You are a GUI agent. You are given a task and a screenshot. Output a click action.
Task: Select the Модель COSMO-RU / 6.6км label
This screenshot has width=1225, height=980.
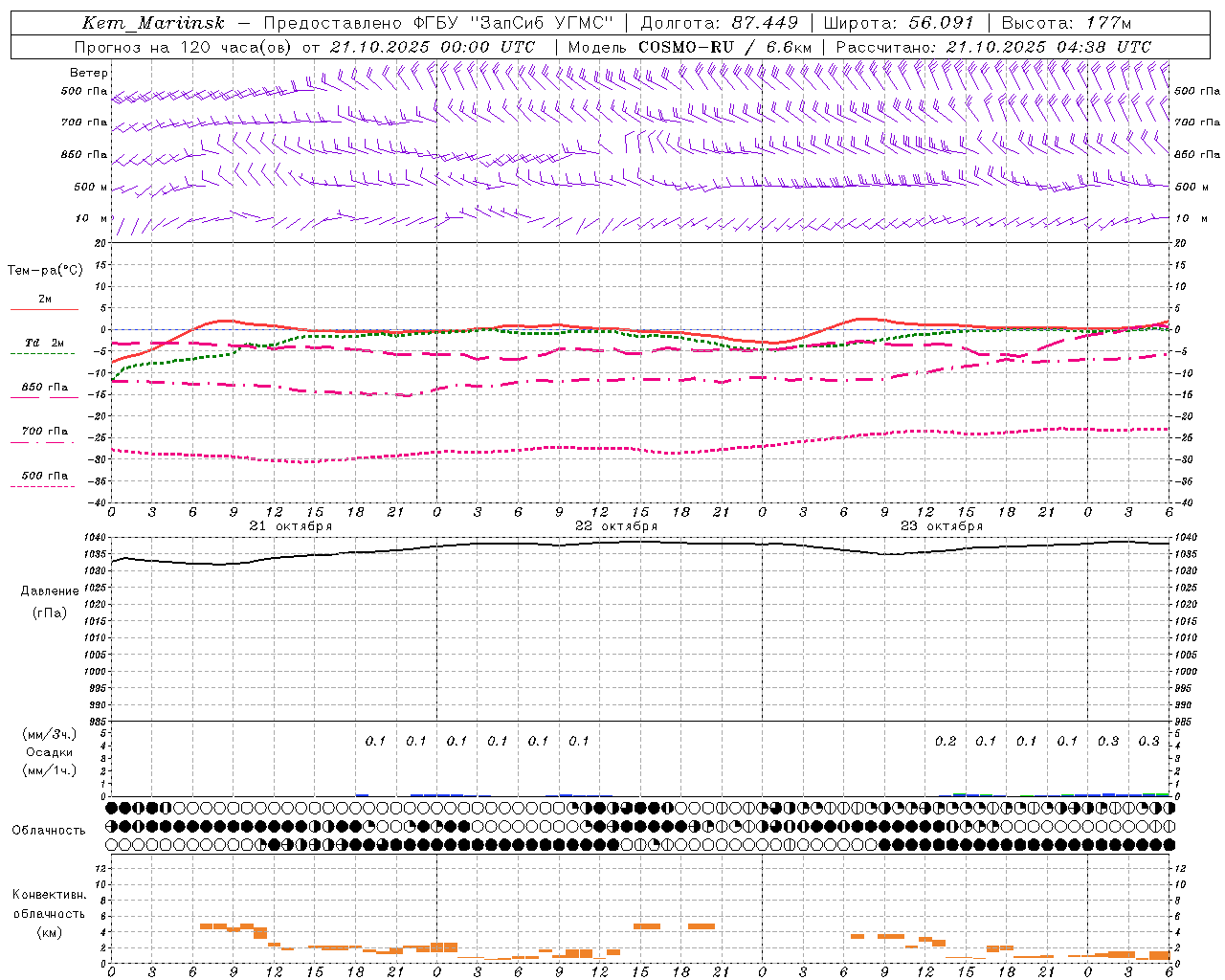point(690,47)
